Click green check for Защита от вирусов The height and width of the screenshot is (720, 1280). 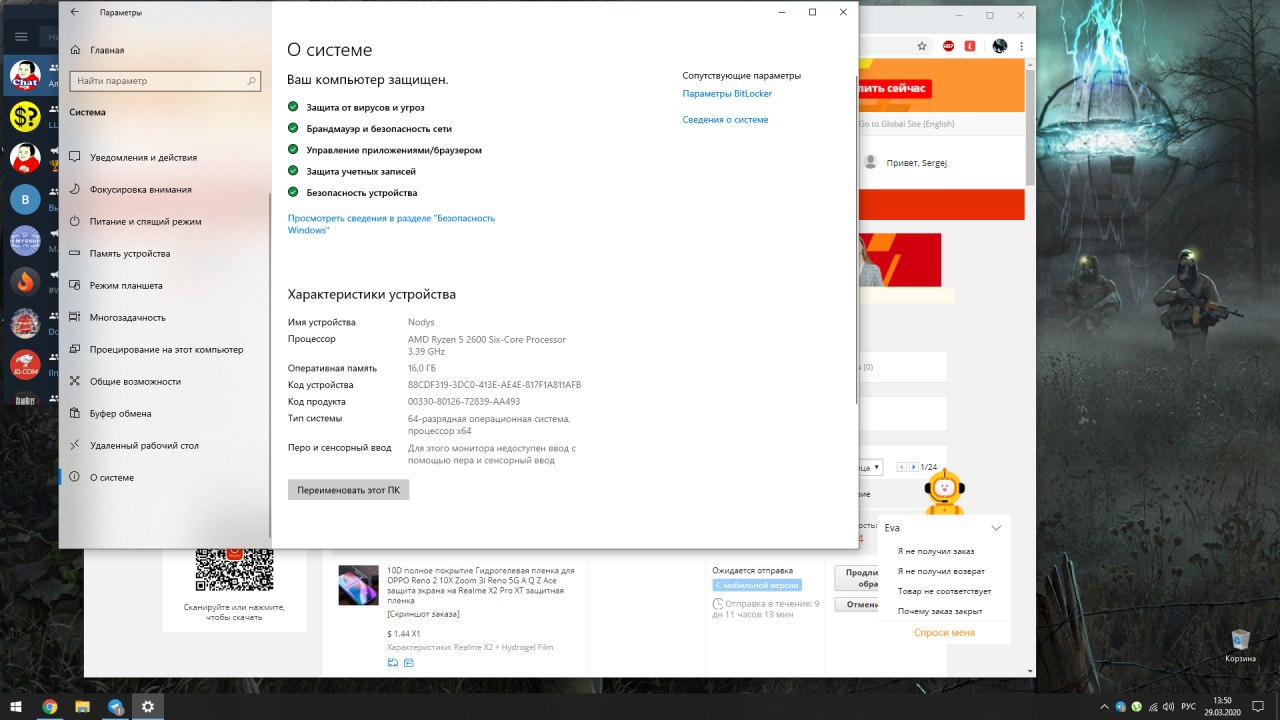click(293, 106)
